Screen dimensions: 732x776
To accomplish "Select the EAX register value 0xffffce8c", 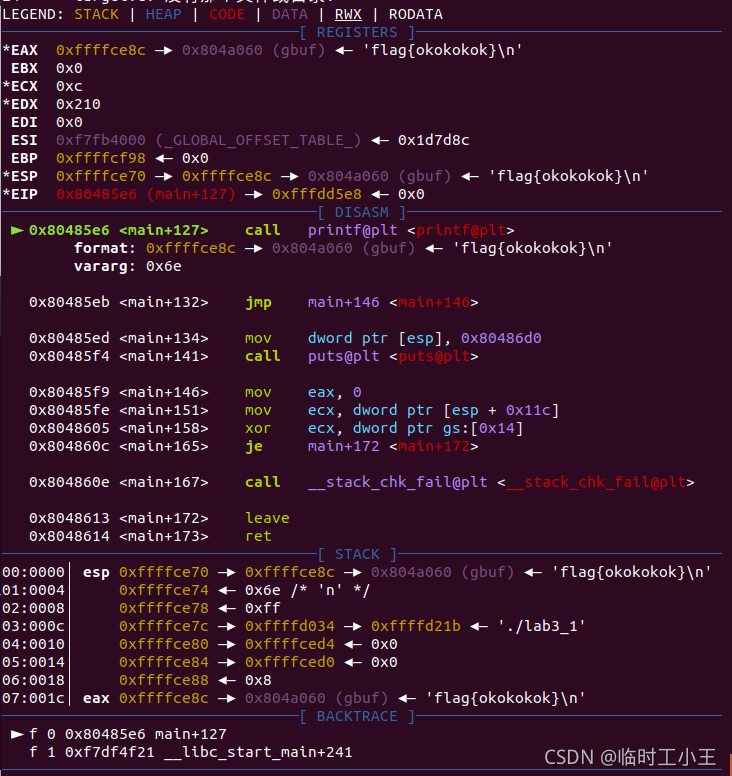I will tap(101, 50).
